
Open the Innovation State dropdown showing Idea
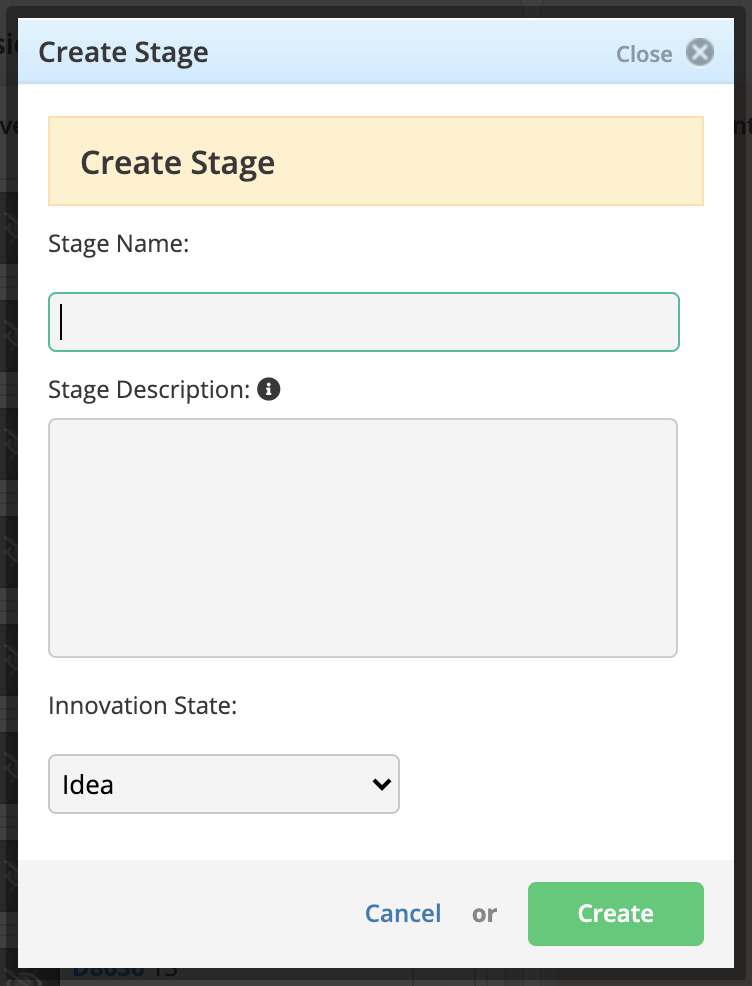pos(224,784)
